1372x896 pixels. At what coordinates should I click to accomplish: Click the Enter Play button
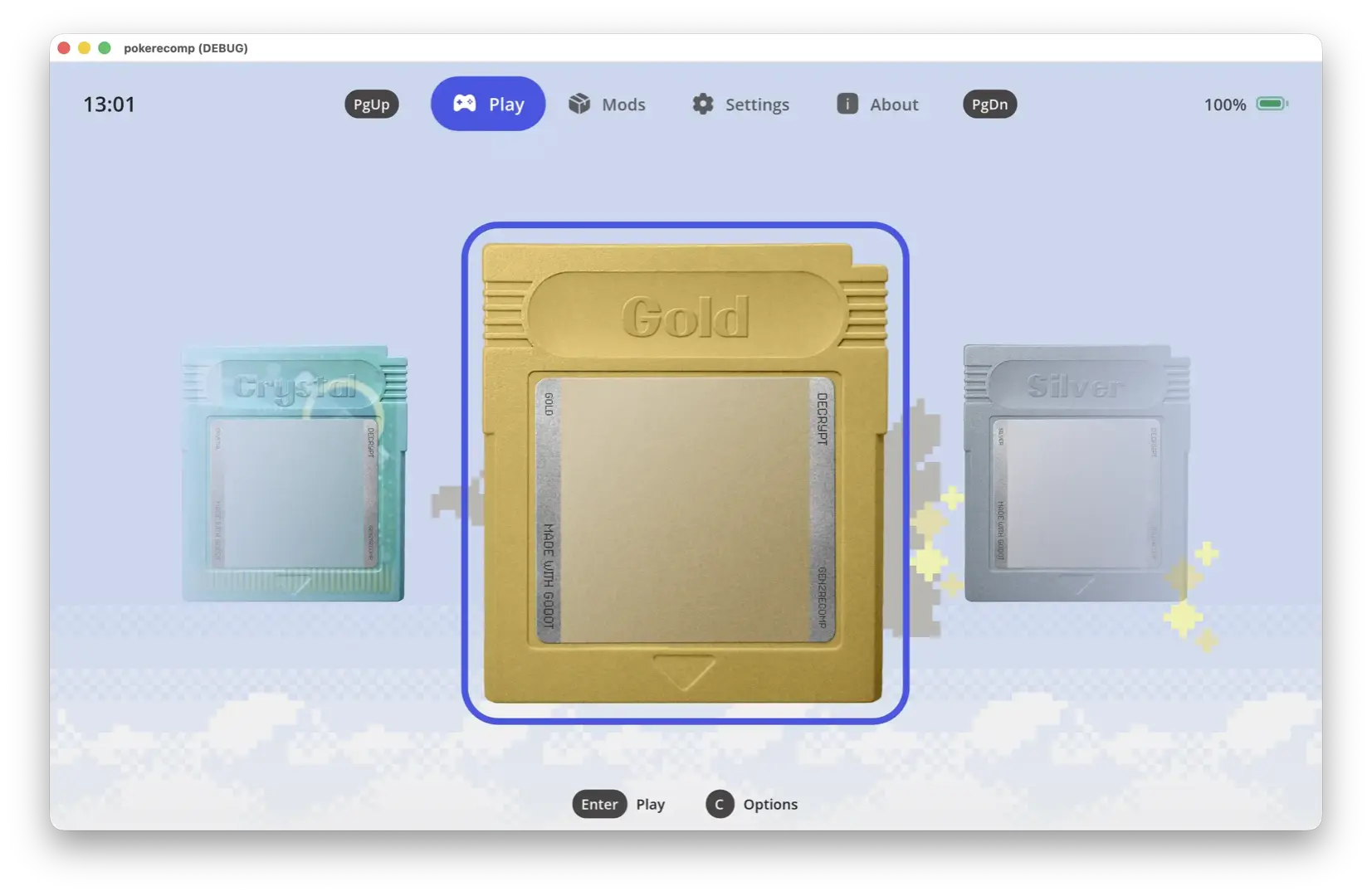point(618,804)
